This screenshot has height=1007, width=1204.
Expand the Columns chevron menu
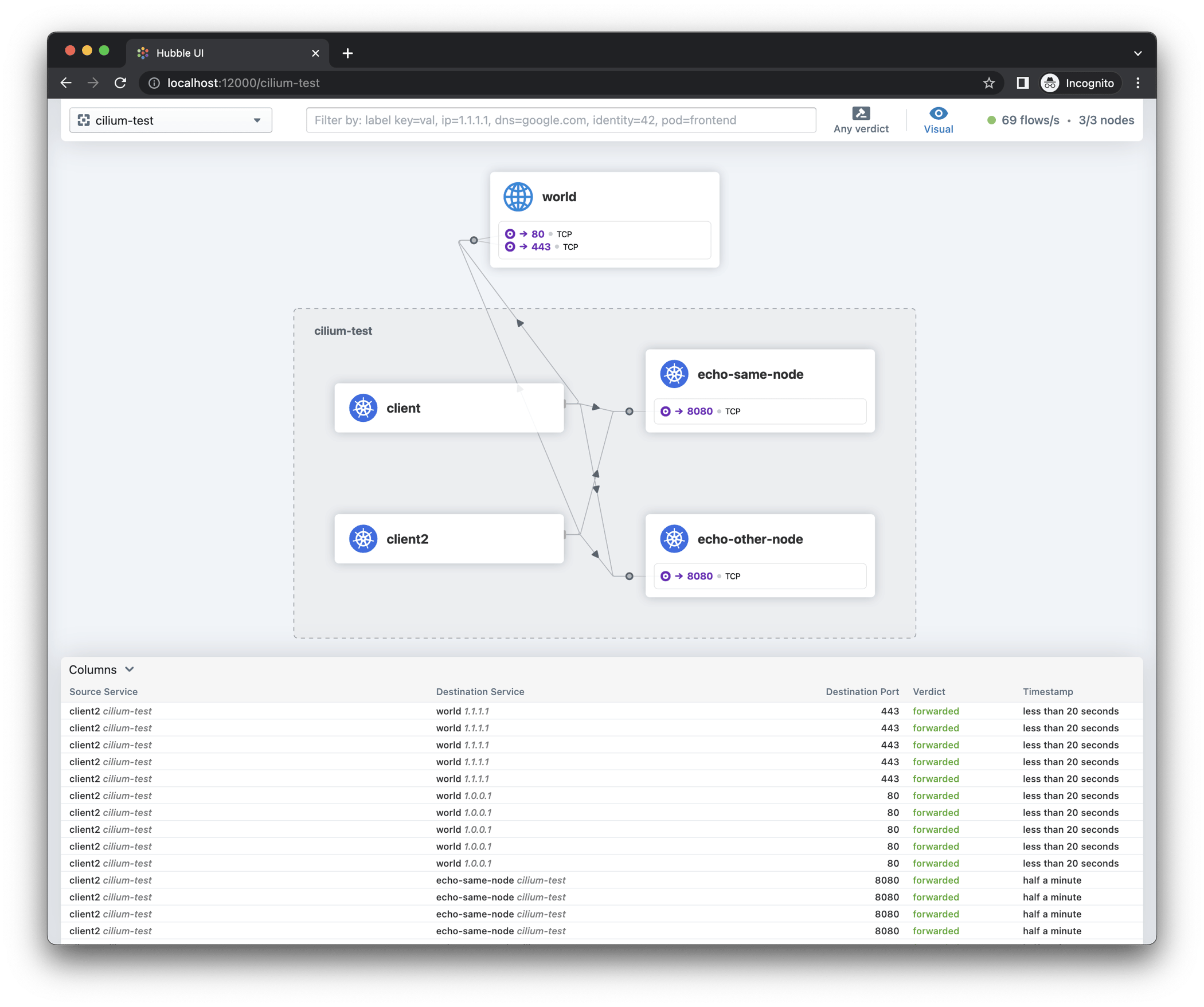click(130, 669)
